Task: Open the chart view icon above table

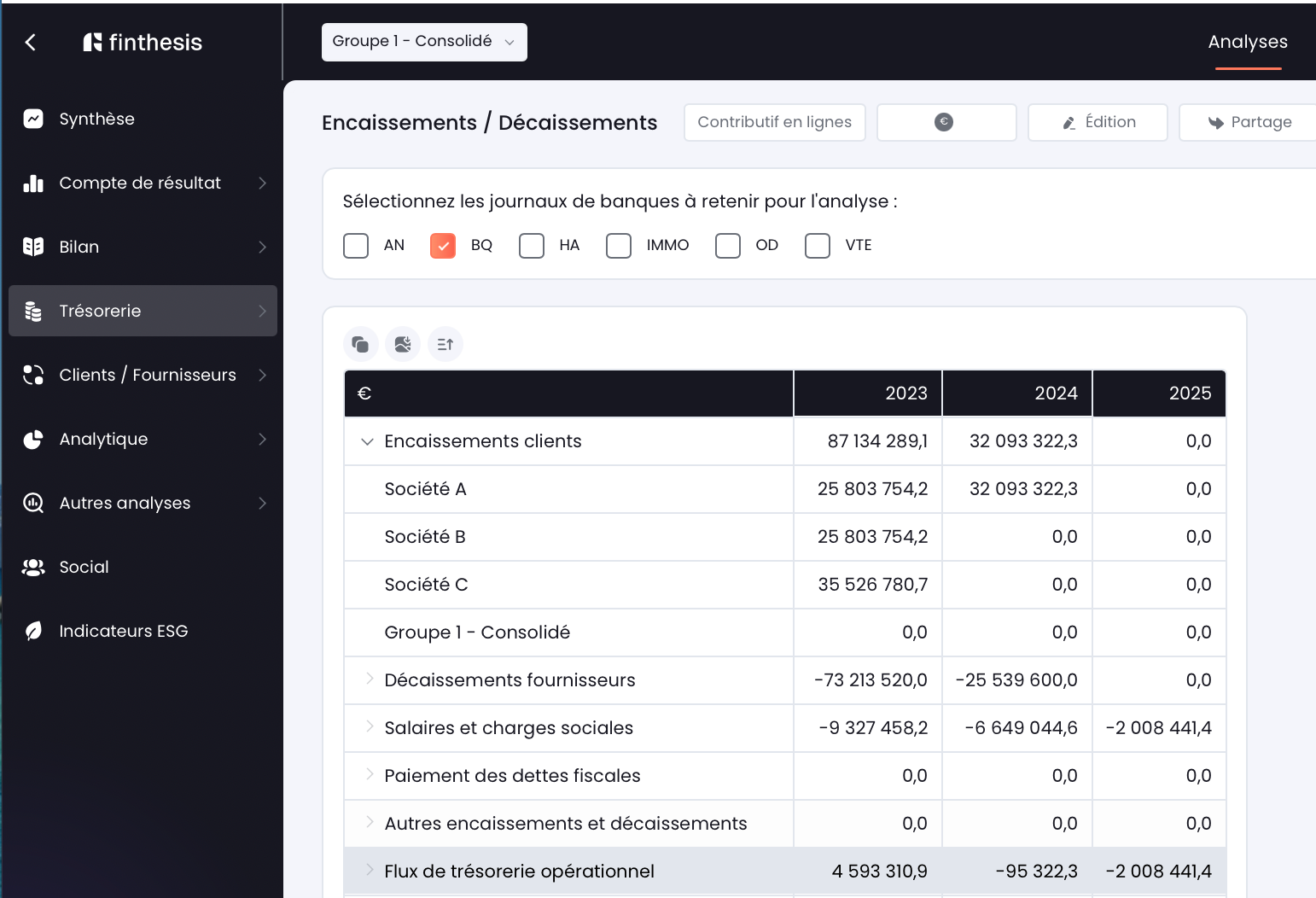Action: pos(403,344)
